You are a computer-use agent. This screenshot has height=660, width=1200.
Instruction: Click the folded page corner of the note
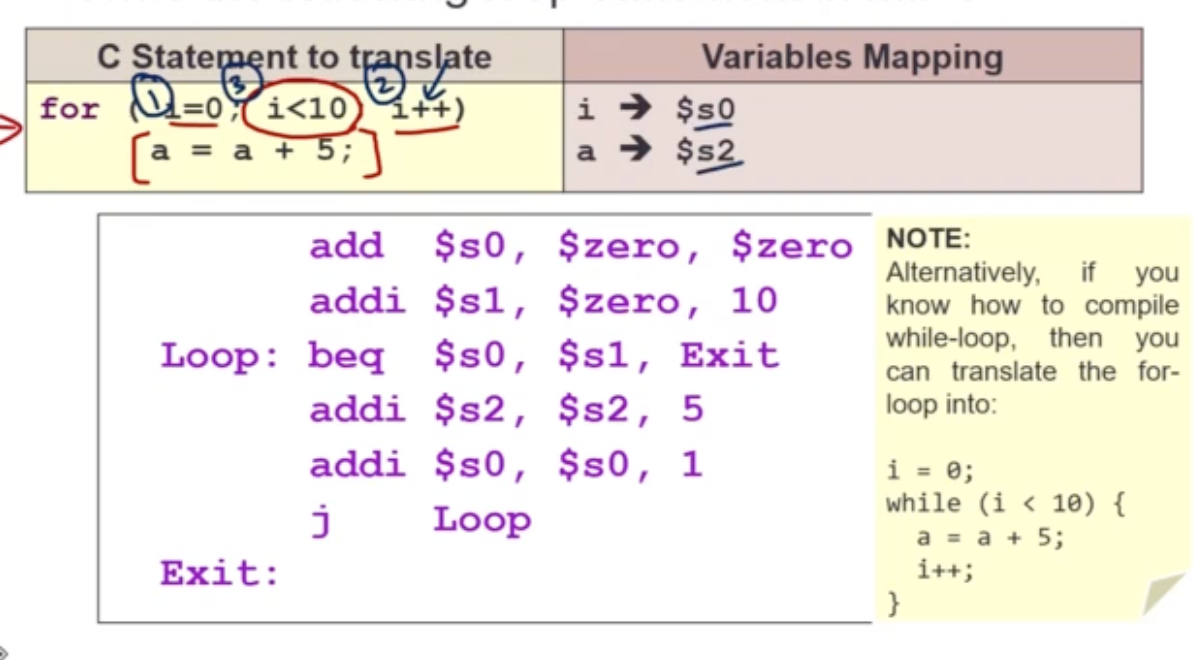click(x=1162, y=594)
